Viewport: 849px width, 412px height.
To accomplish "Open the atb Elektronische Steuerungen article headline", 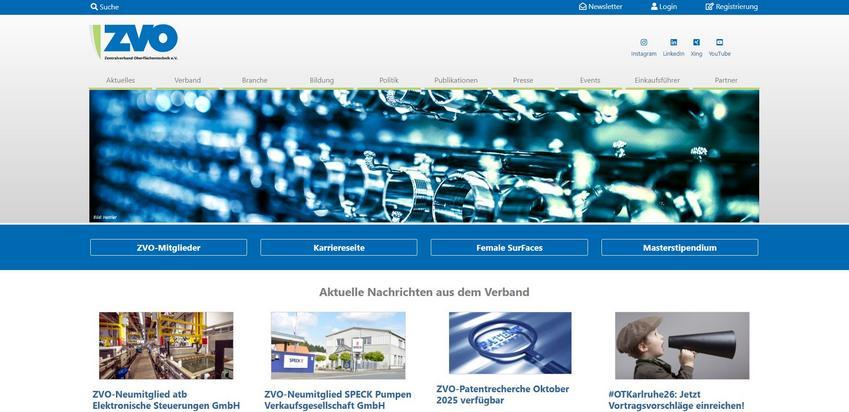I will click(166, 400).
